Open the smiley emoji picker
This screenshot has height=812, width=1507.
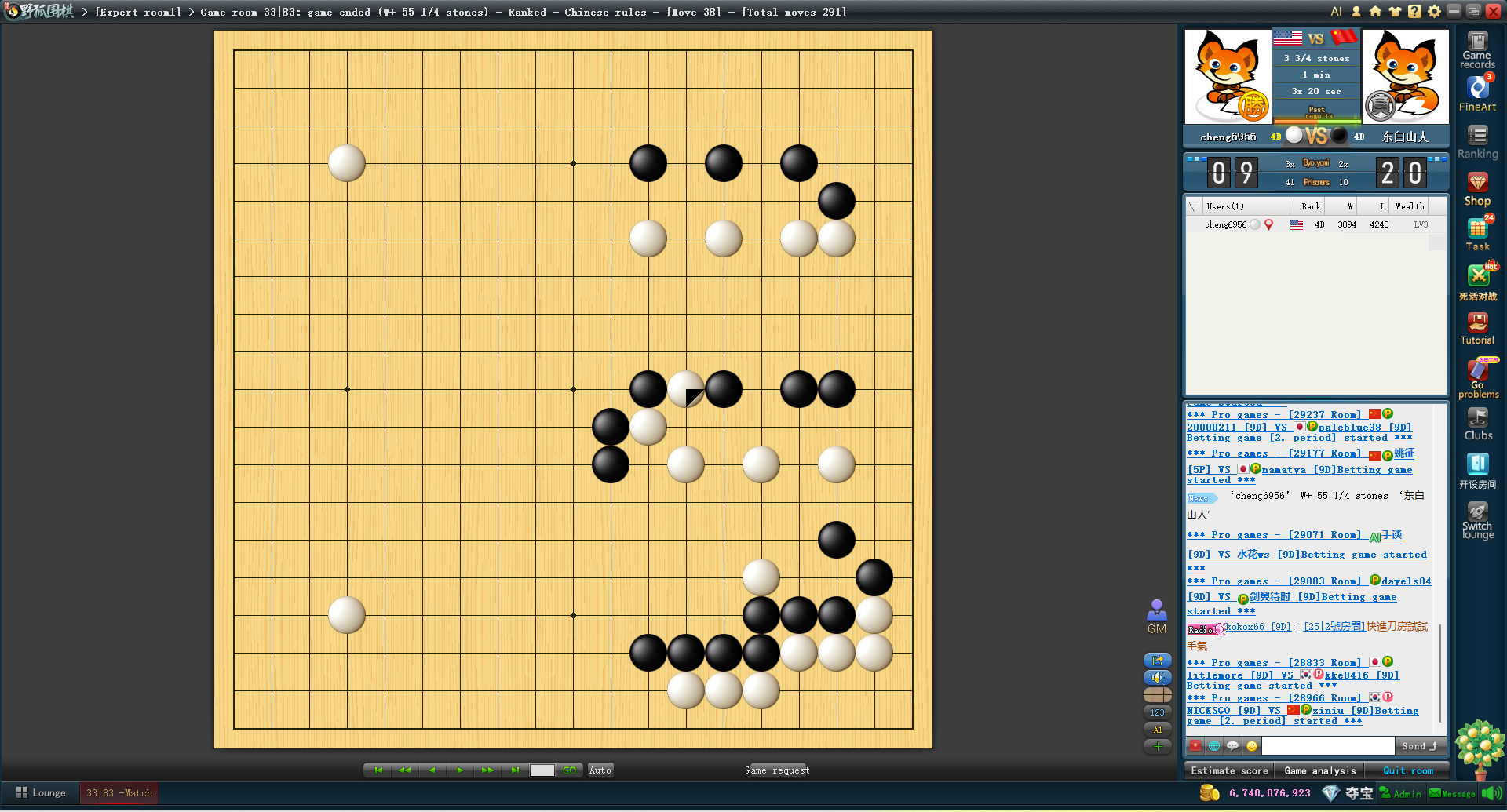1252,745
